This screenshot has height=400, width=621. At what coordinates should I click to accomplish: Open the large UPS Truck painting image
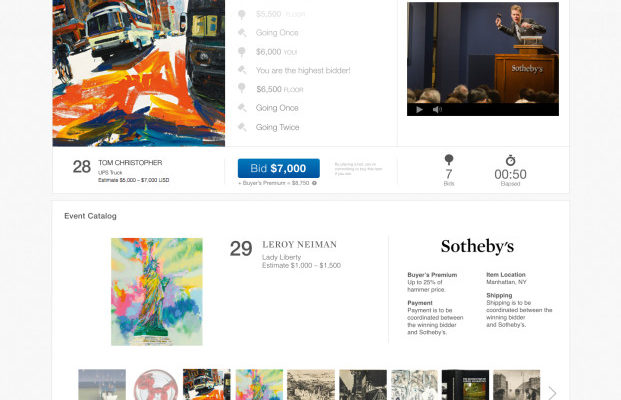click(139, 73)
